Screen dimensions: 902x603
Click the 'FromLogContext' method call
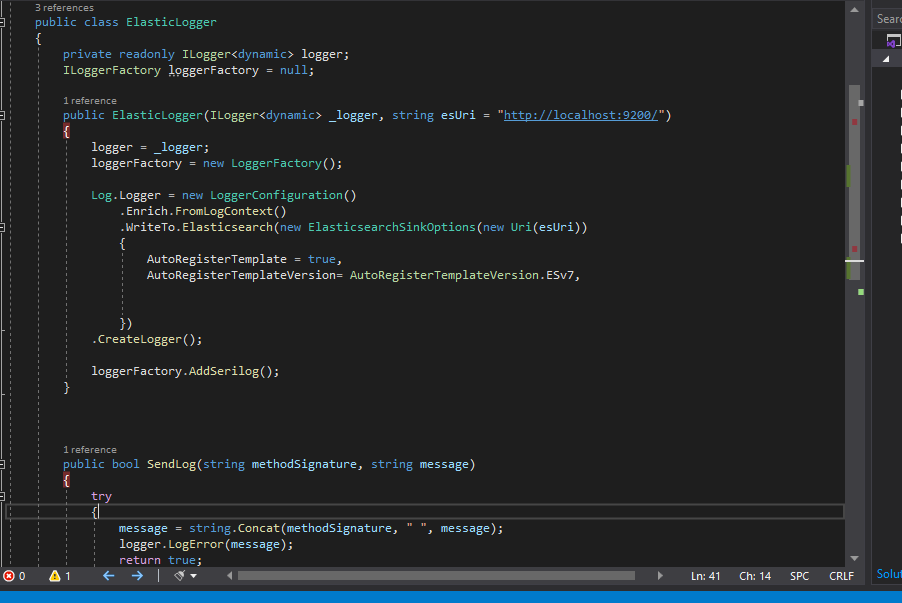(x=223, y=211)
